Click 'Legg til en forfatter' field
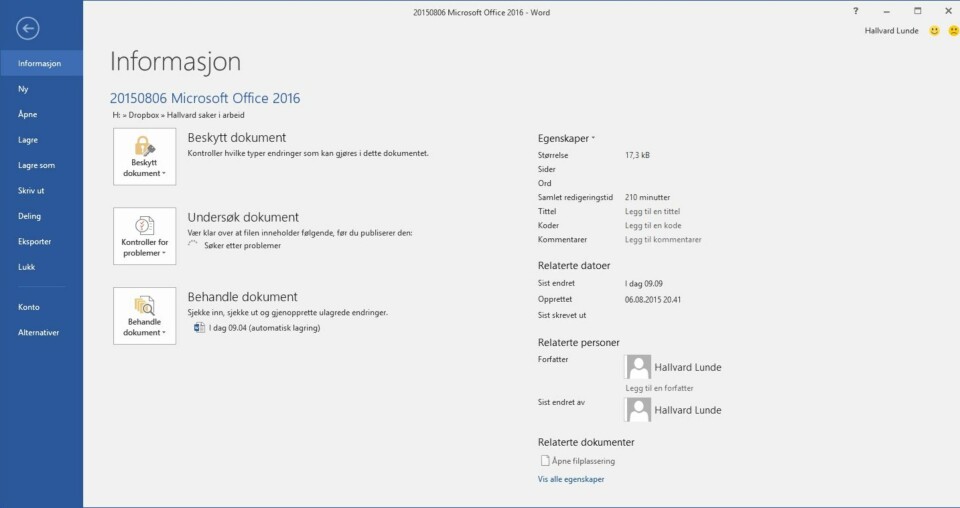Image resolution: width=960 pixels, height=508 pixels. [658, 388]
